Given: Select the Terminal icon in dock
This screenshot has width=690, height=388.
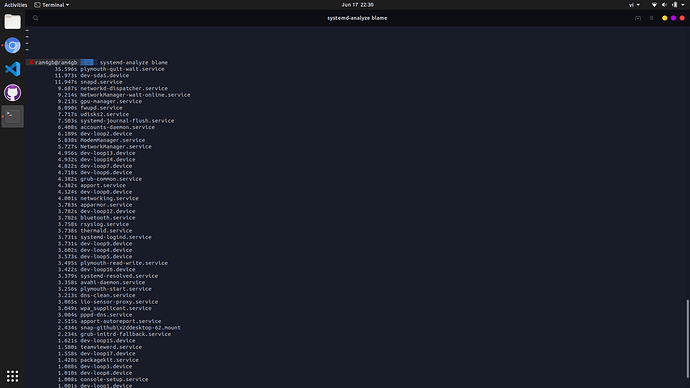Looking at the screenshot, I should click(12, 117).
